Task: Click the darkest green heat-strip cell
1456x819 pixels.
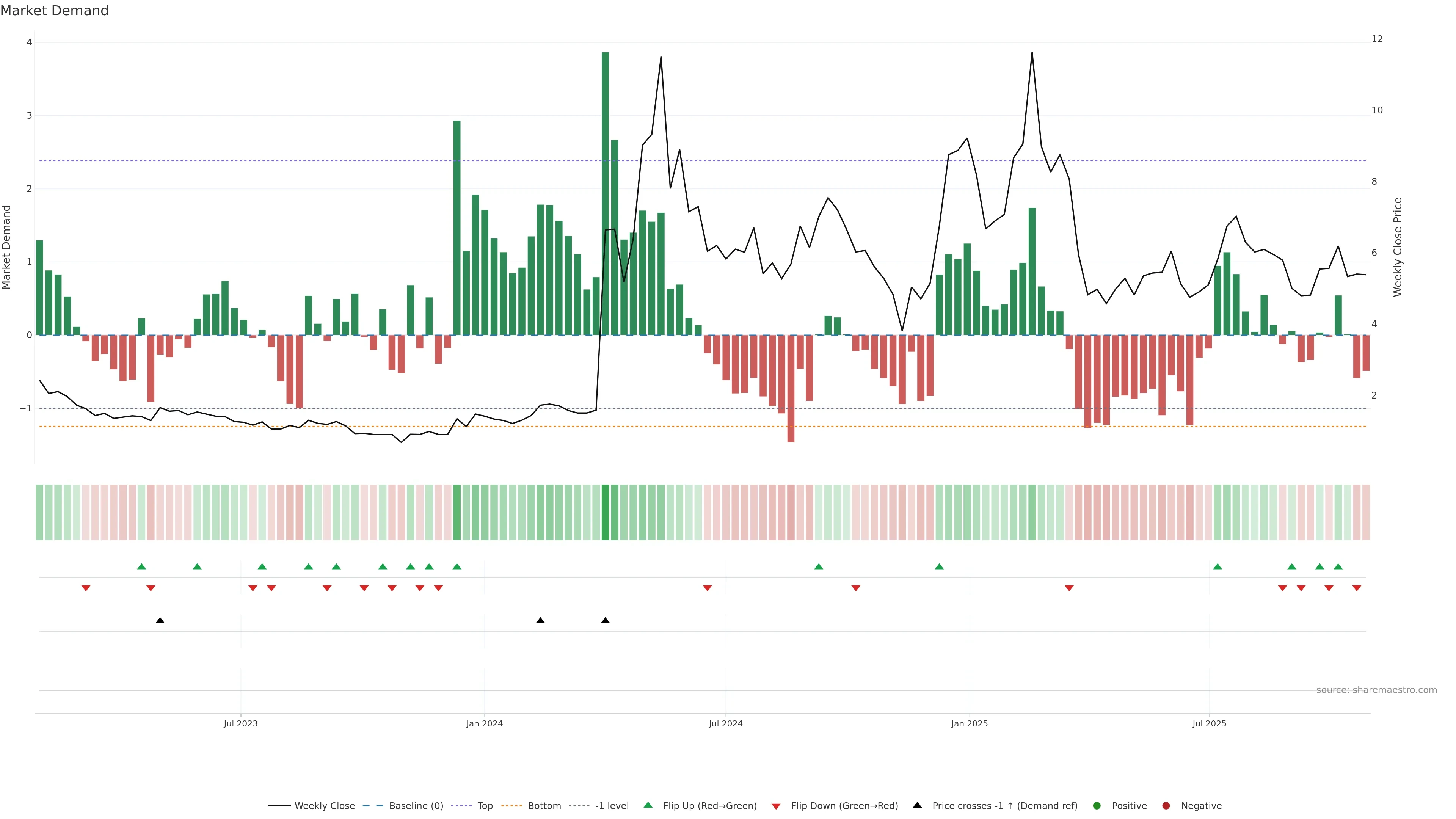Action: [606, 512]
